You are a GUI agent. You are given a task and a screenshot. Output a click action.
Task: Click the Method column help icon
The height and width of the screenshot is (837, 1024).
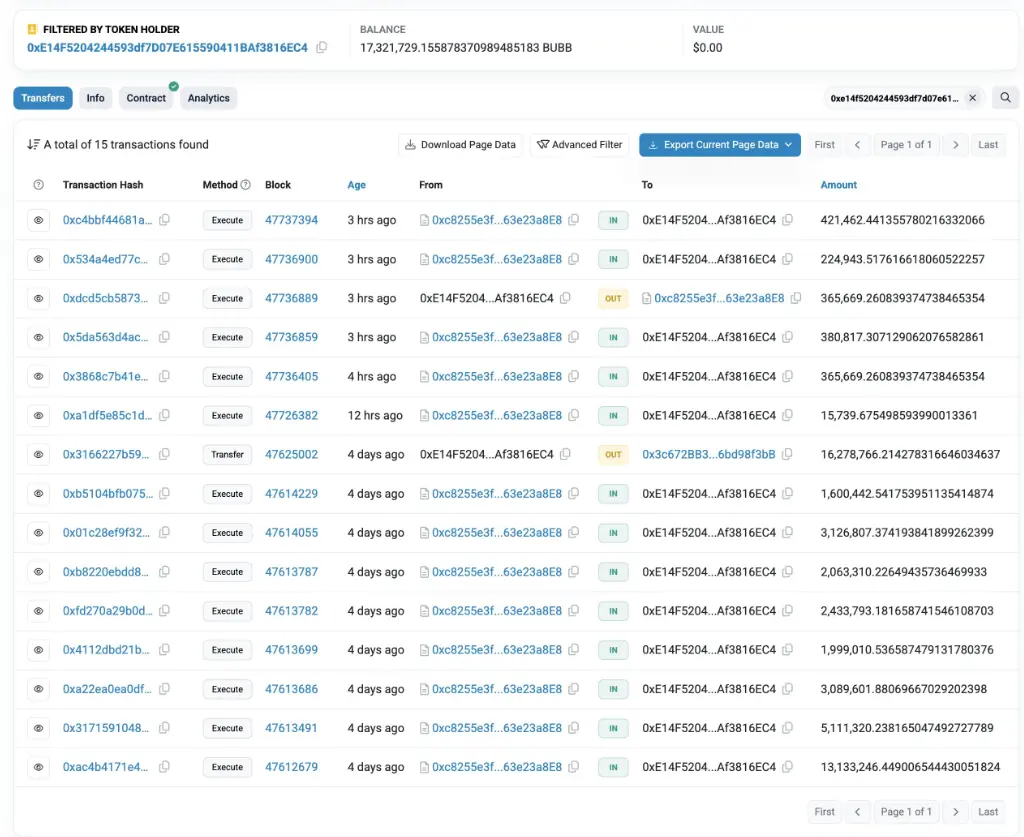coord(246,185)
